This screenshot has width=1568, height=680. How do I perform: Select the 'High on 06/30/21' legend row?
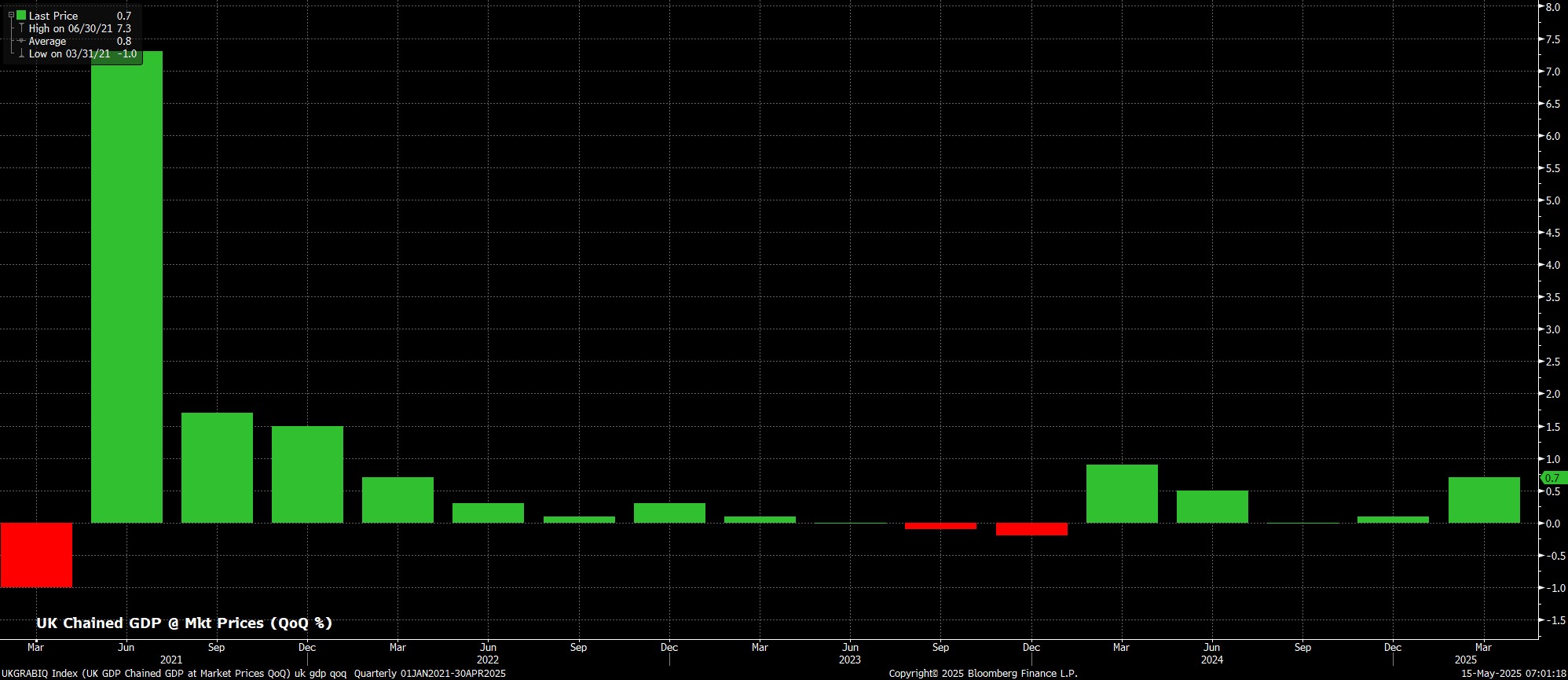(80, 28)
